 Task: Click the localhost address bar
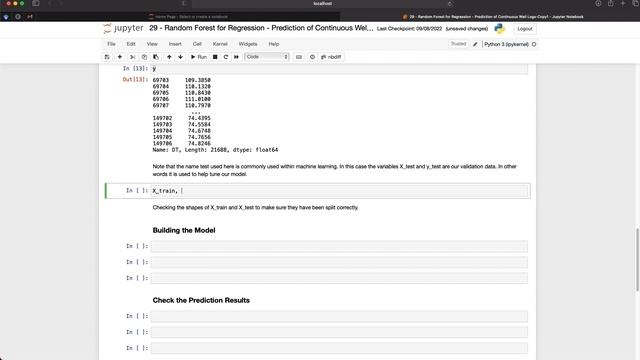[322, 4]
